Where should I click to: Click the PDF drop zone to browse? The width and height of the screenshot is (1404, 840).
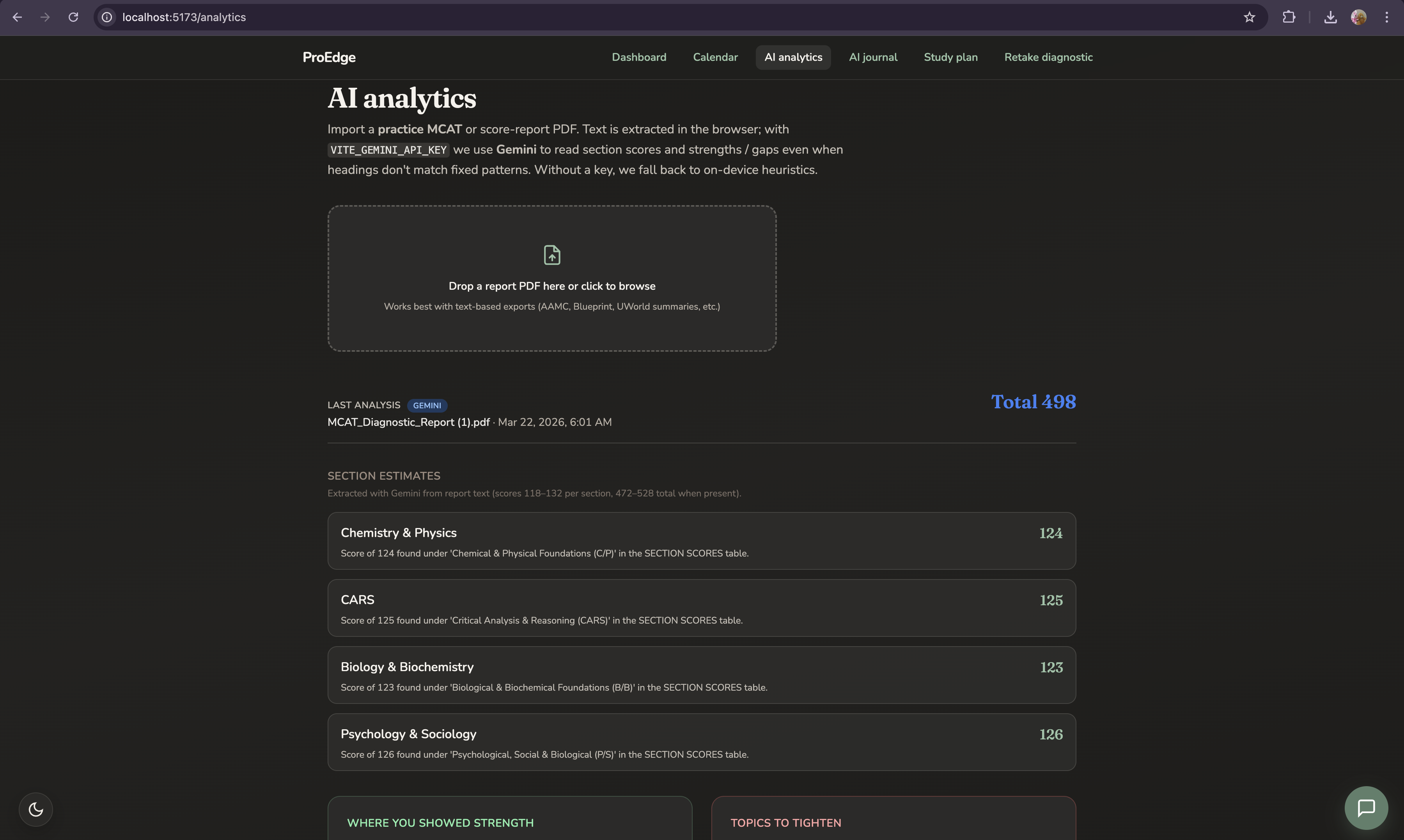tap(552, 286)
